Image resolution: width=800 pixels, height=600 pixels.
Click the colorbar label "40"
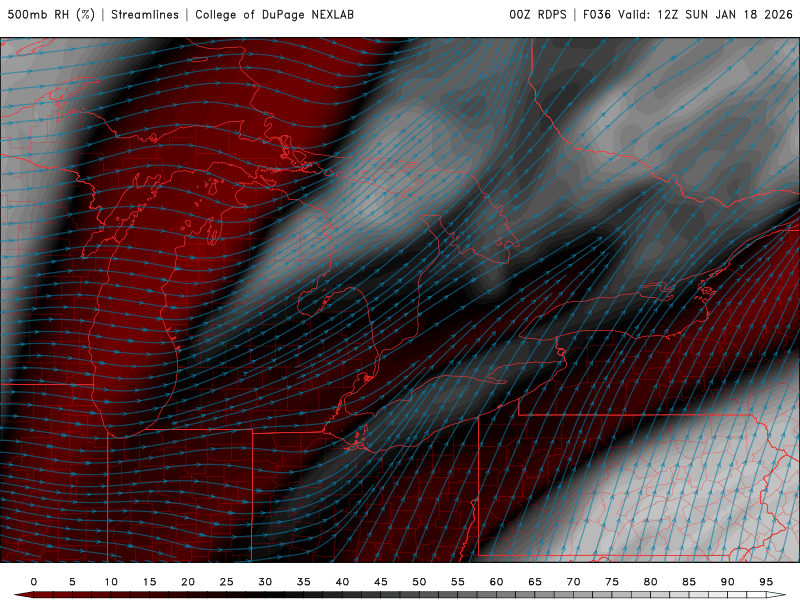(342, 582)
